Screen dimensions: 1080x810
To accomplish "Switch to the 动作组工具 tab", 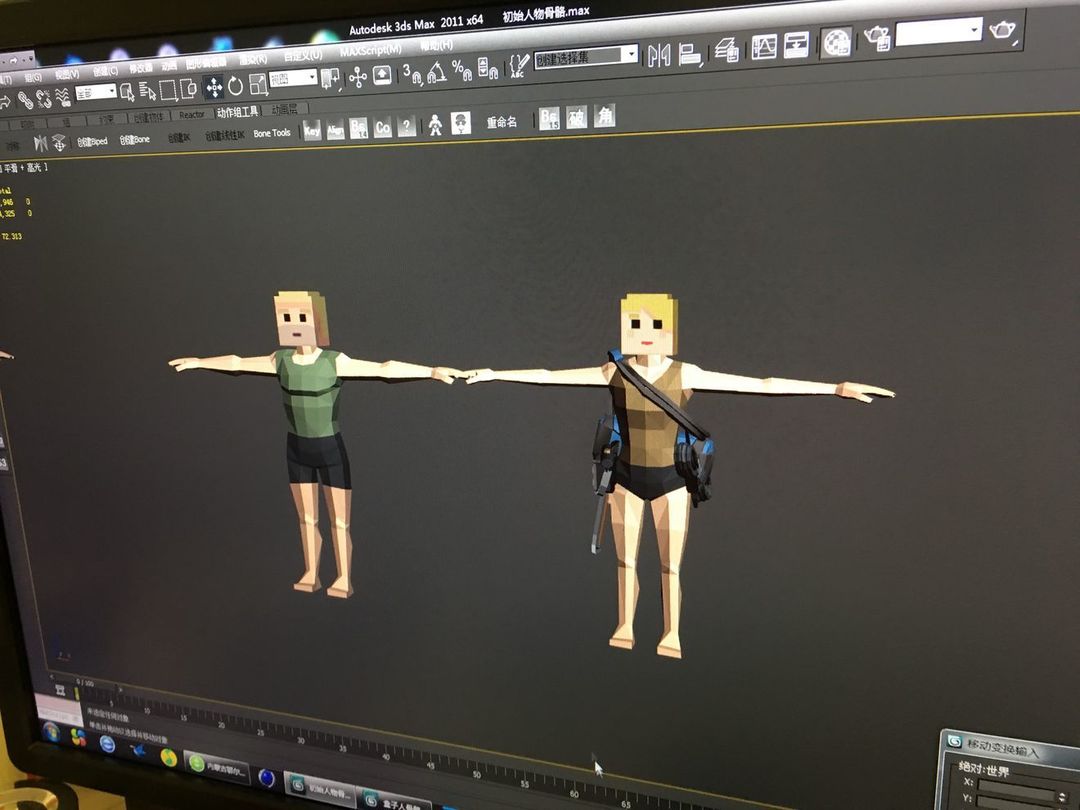I will (x=237, y=112).
